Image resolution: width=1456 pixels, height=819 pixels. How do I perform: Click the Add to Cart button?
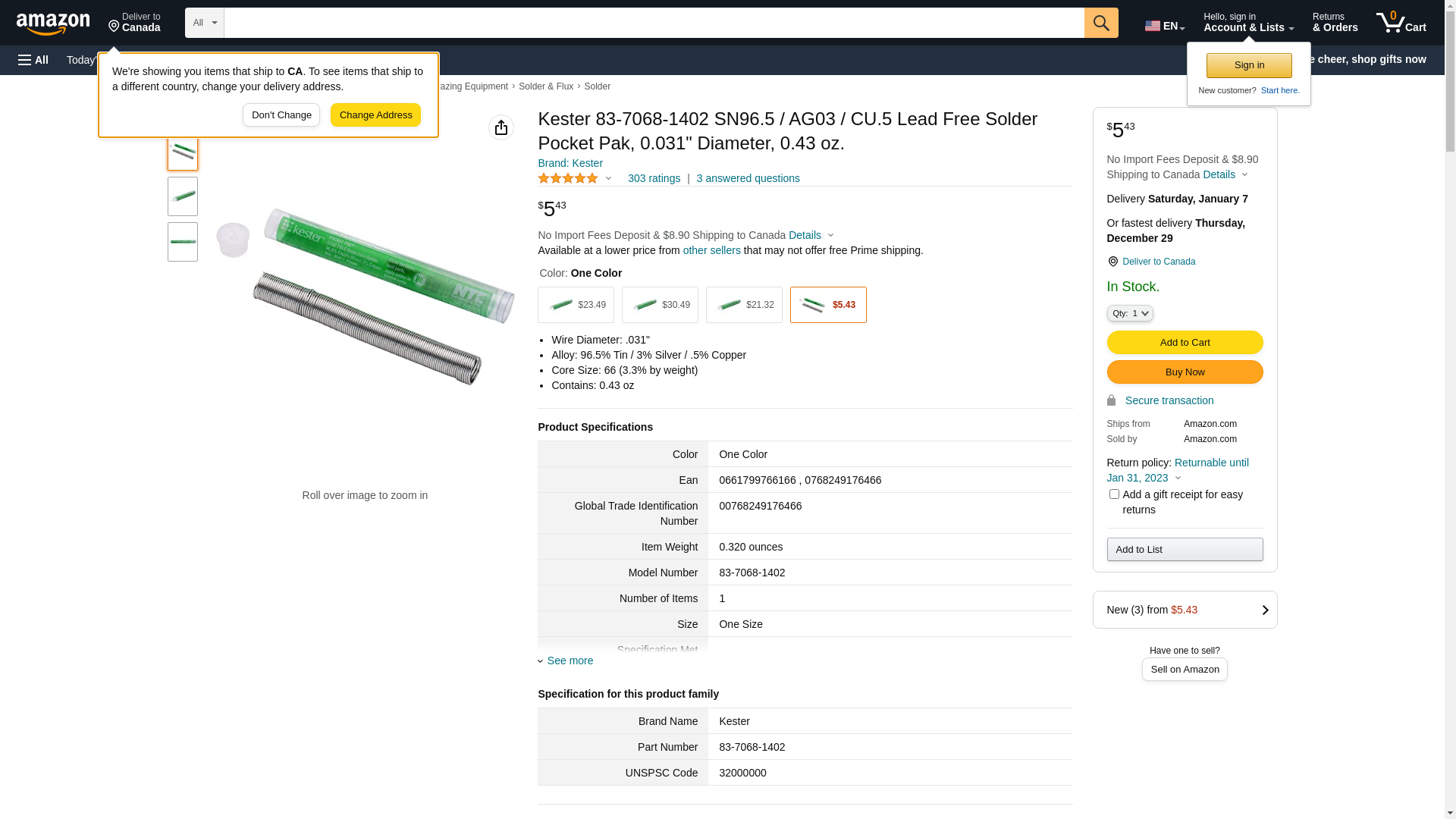(x=1184, y=343)
